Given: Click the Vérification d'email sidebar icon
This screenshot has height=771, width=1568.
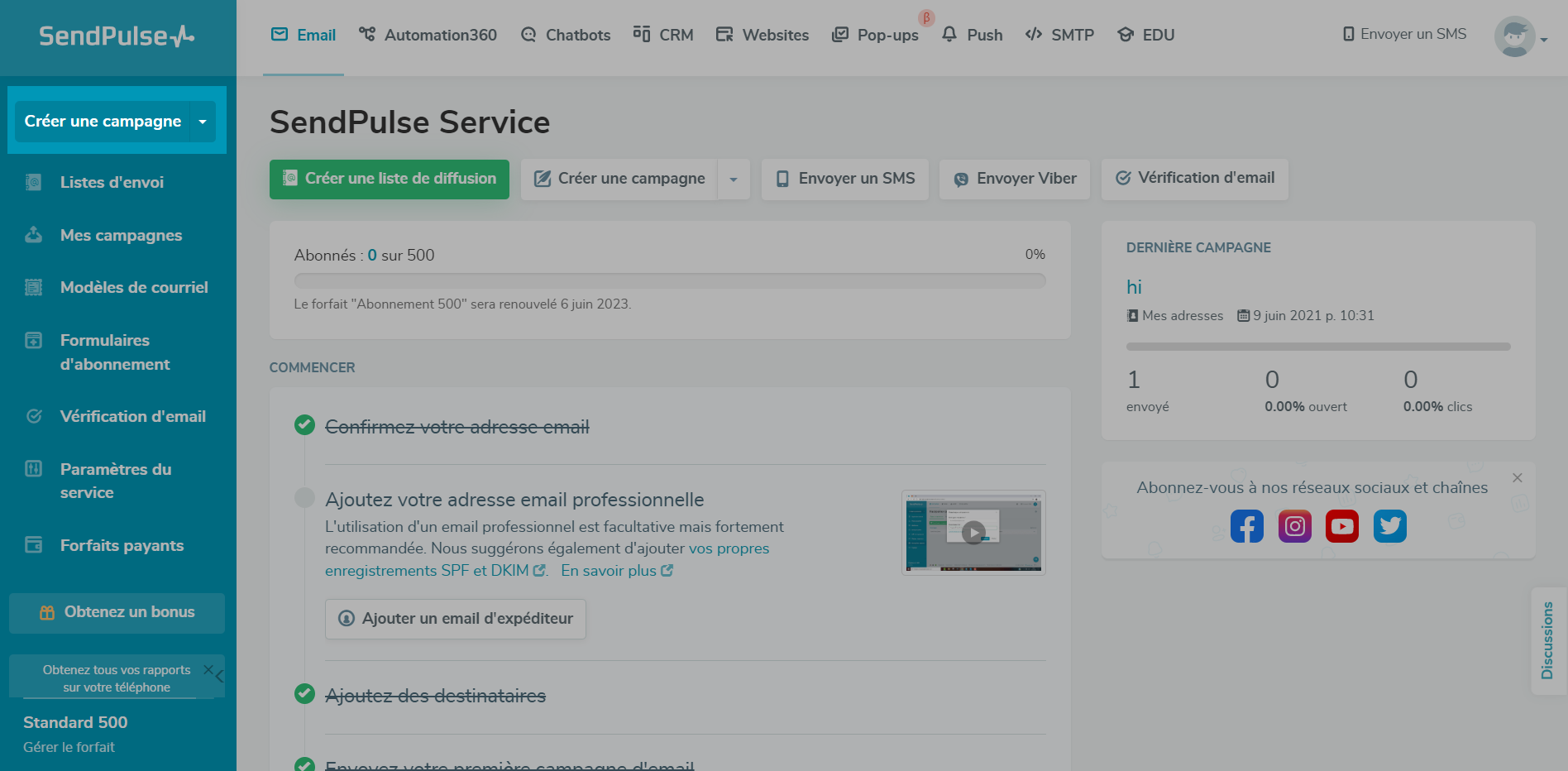Looking at the screenshot, I should coord(33,416).
